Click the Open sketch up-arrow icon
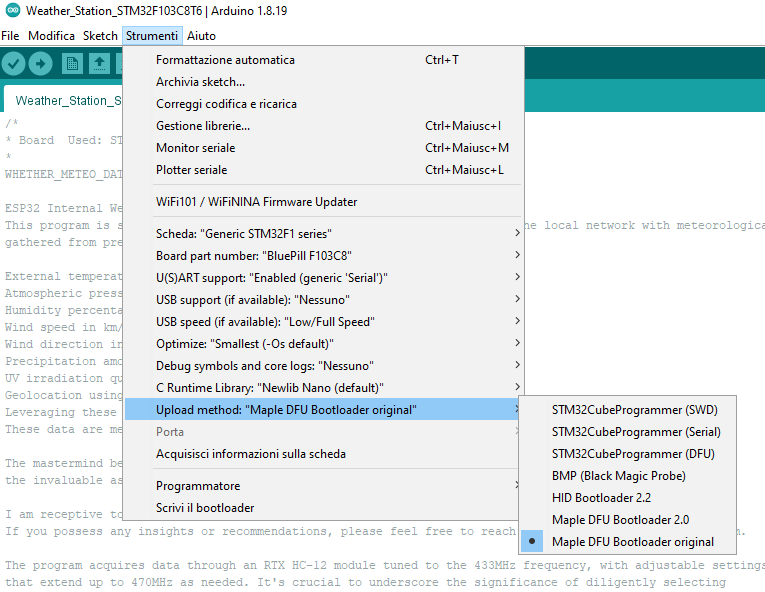Screen dimensions: 765x592 click(x=99, y=63)
